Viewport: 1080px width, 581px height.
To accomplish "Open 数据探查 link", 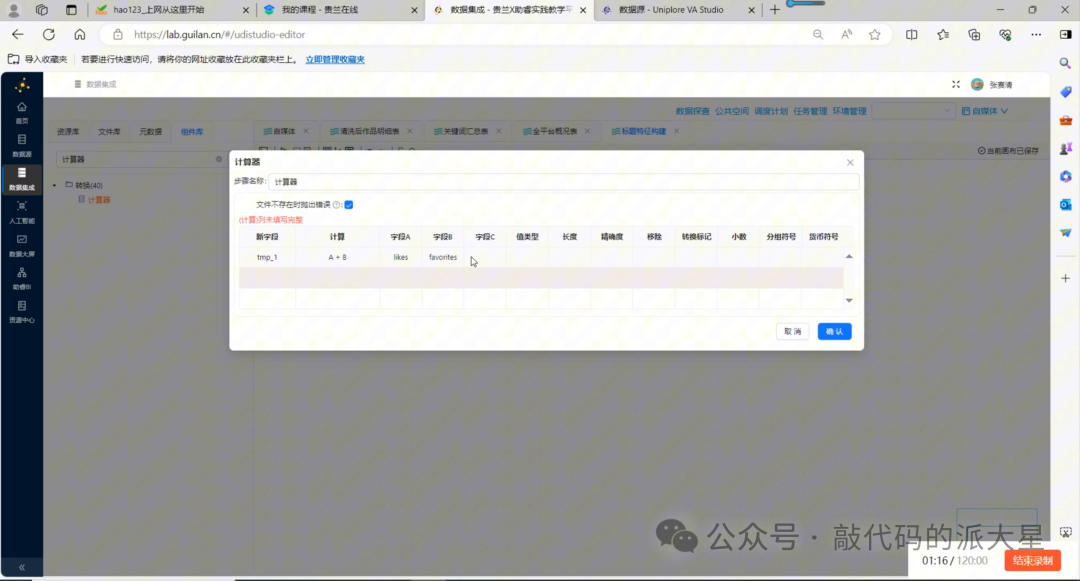I will pyautogui.click(x=692, y=111).
